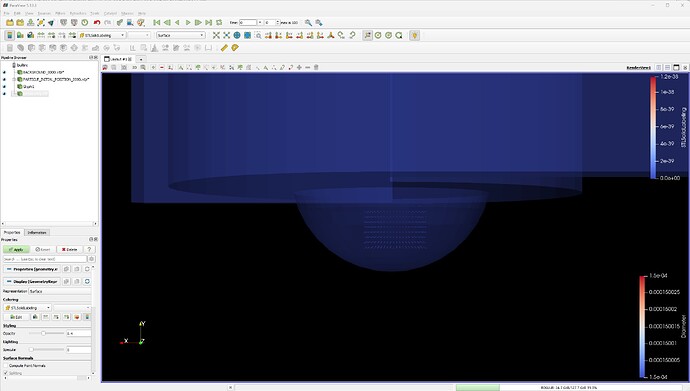
Task: Toggle the Splitting checkbox
Action: (x=6, y=373)
